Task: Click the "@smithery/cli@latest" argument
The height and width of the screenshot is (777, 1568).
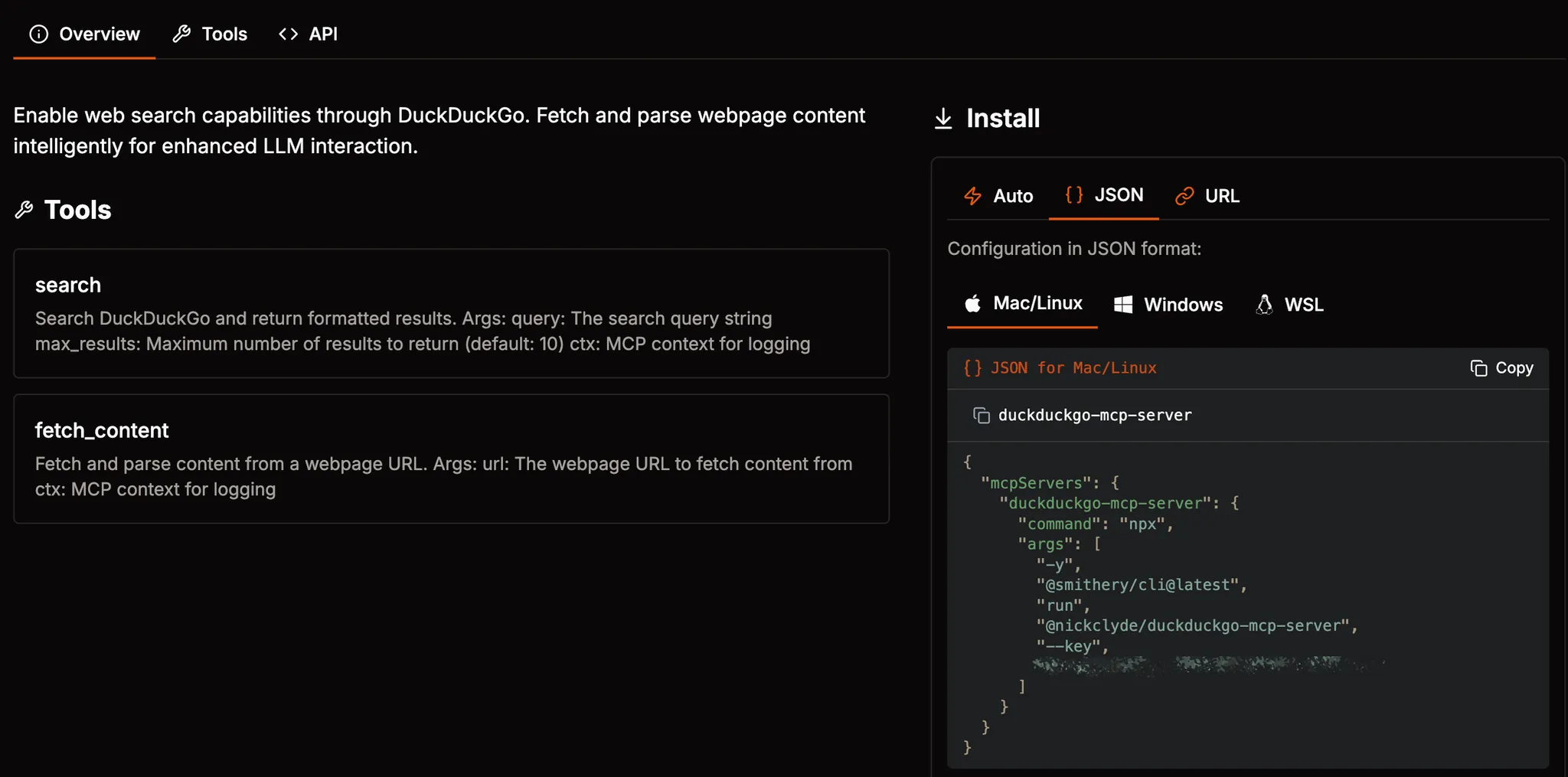Action: 1141,585
